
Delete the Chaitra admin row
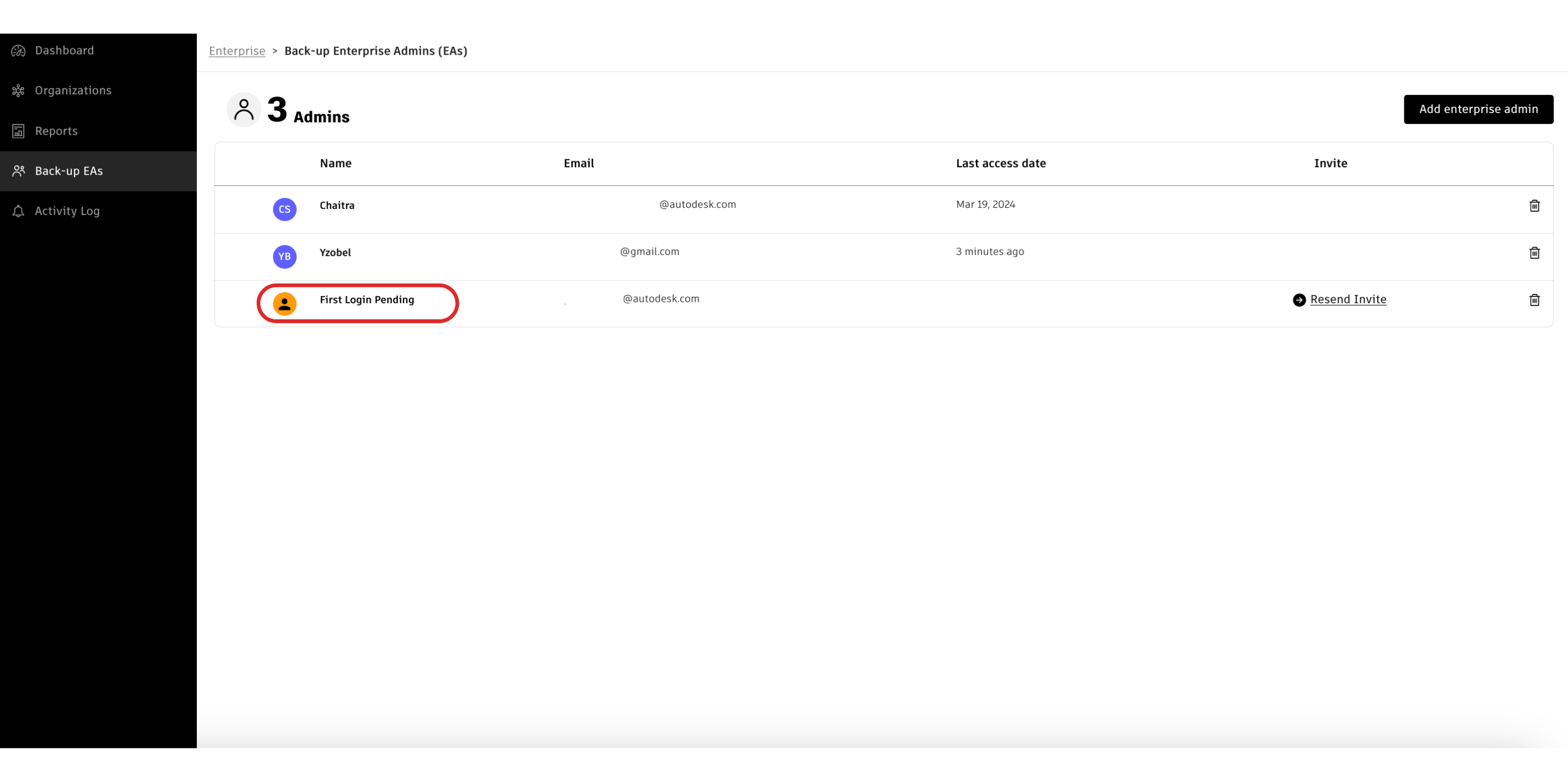point(1534,206)
